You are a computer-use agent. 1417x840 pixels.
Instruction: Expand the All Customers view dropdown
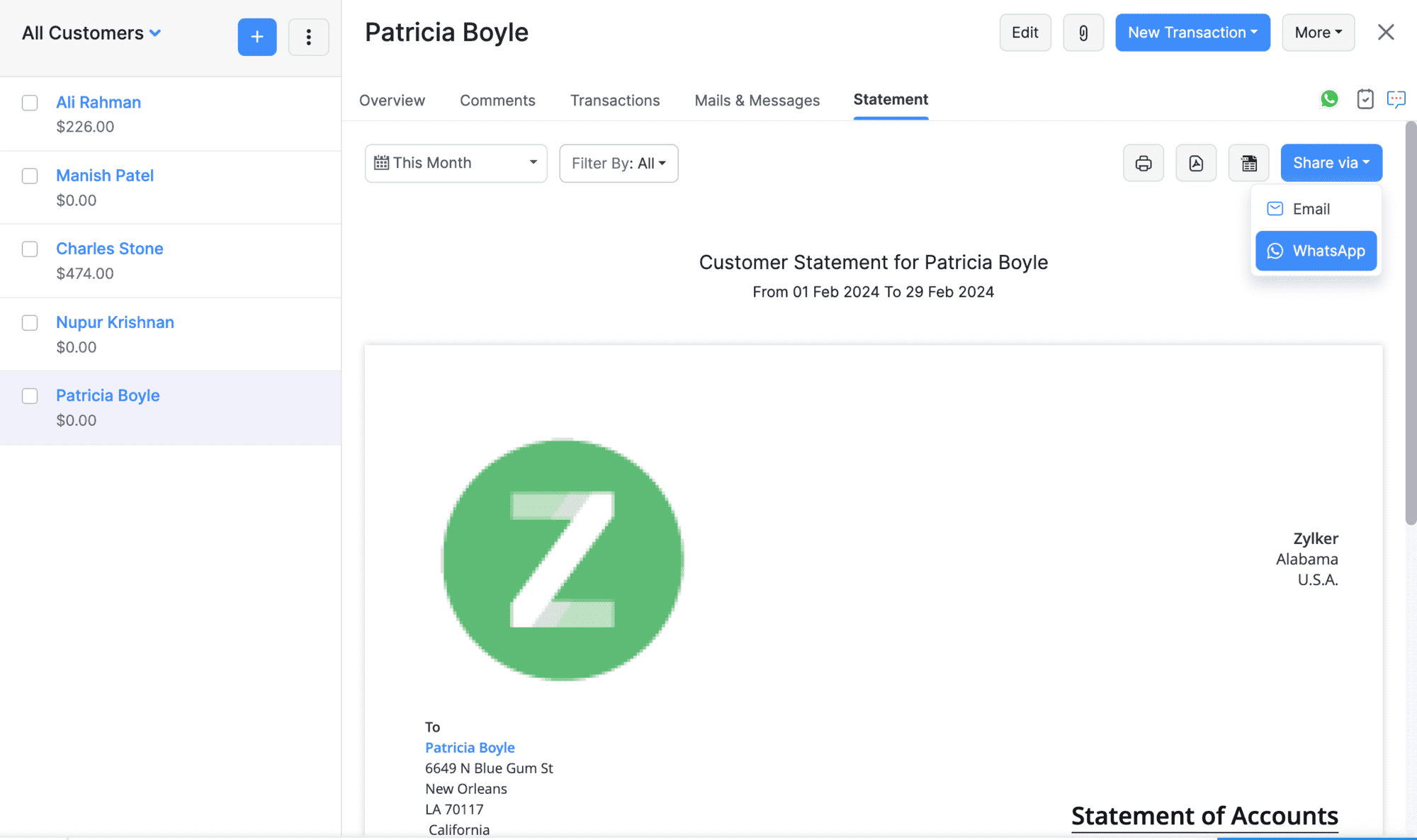click(x=91, y=33)
